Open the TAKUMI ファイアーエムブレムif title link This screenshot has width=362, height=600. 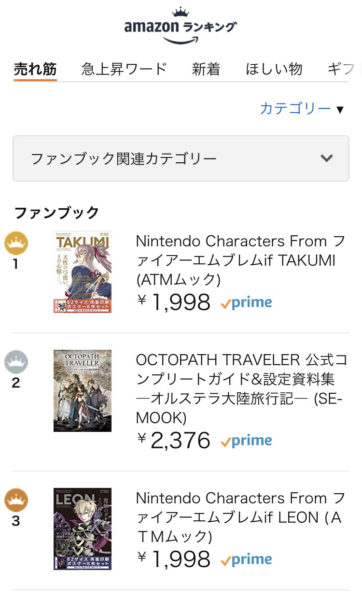tap(240, 261)
